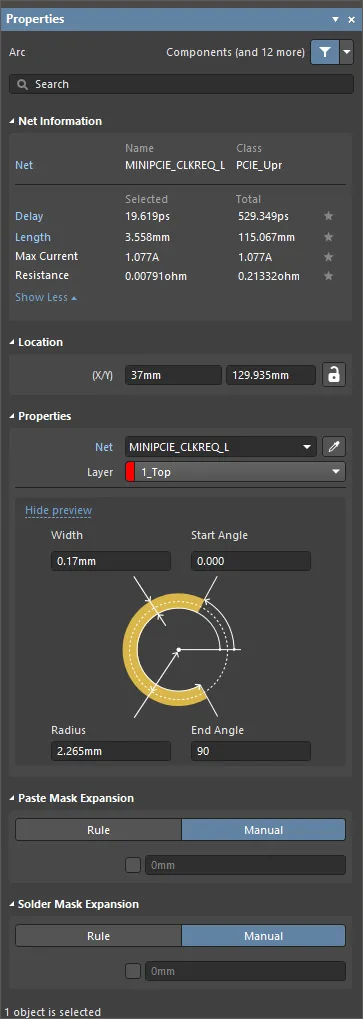Screen dimensions: 363x1019
Task: Click the selection filter funnel icon
Action: pos(325,52)
